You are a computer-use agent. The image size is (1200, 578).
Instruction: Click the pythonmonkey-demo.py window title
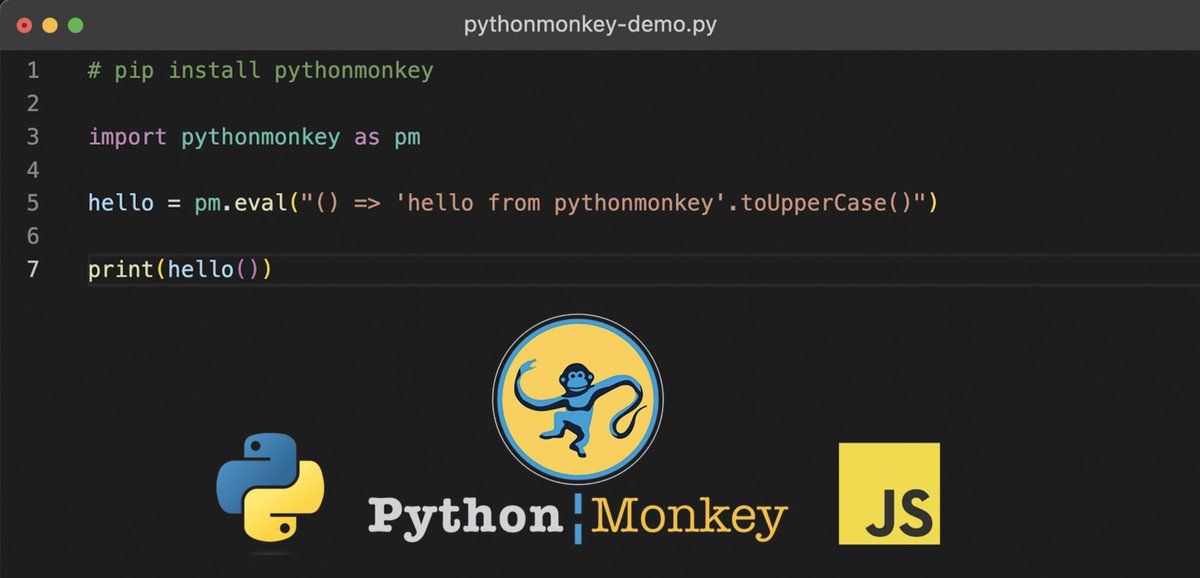click(590, 24)
